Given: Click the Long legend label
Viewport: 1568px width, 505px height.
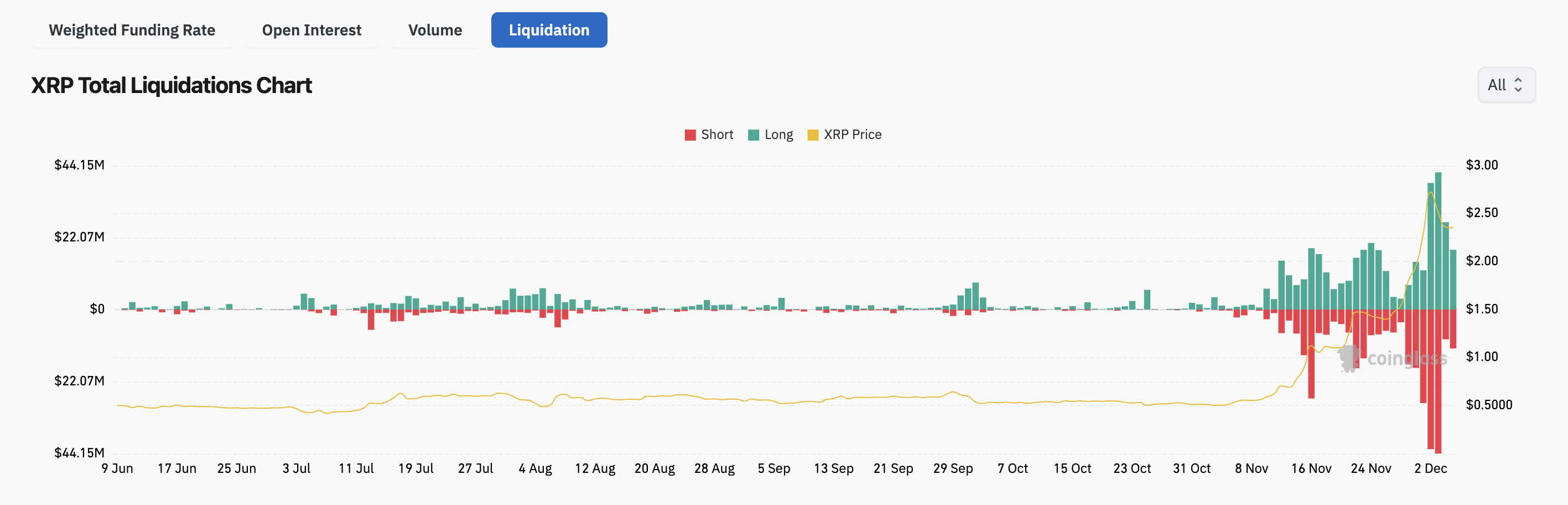Looking at the screenshot, I should (778, 135).
